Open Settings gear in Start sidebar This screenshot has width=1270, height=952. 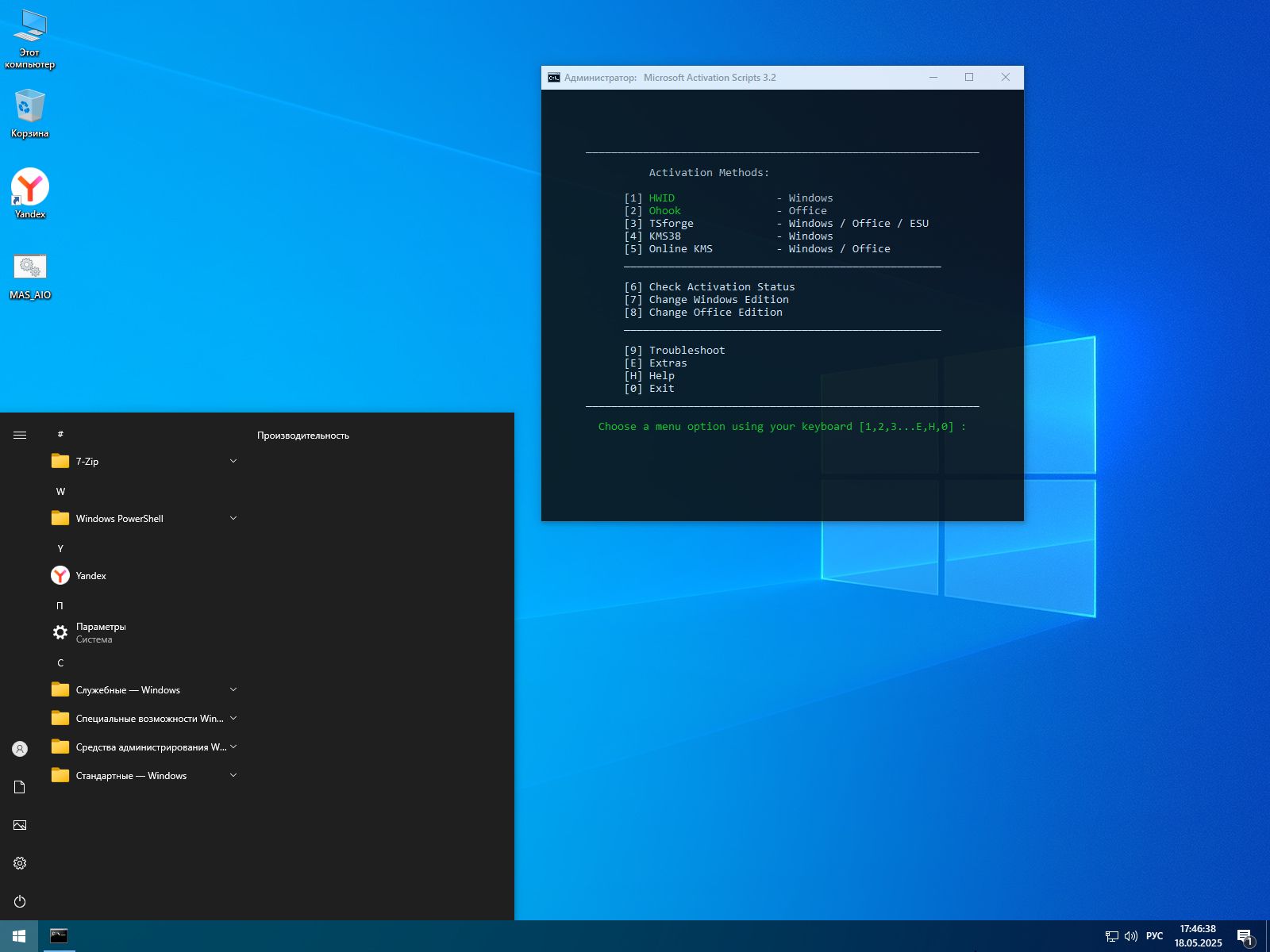point(20,863)
